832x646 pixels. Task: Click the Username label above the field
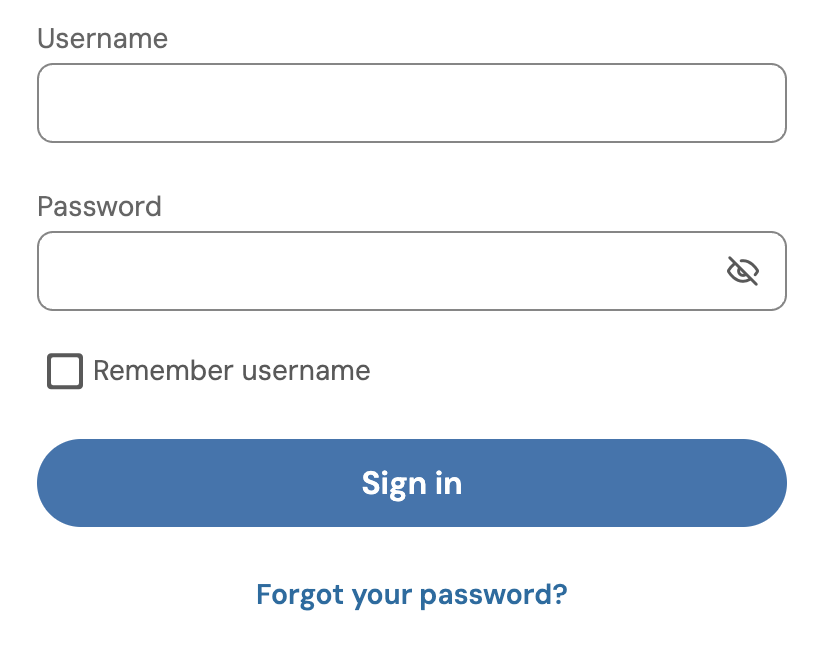click(x=102, y=39)
